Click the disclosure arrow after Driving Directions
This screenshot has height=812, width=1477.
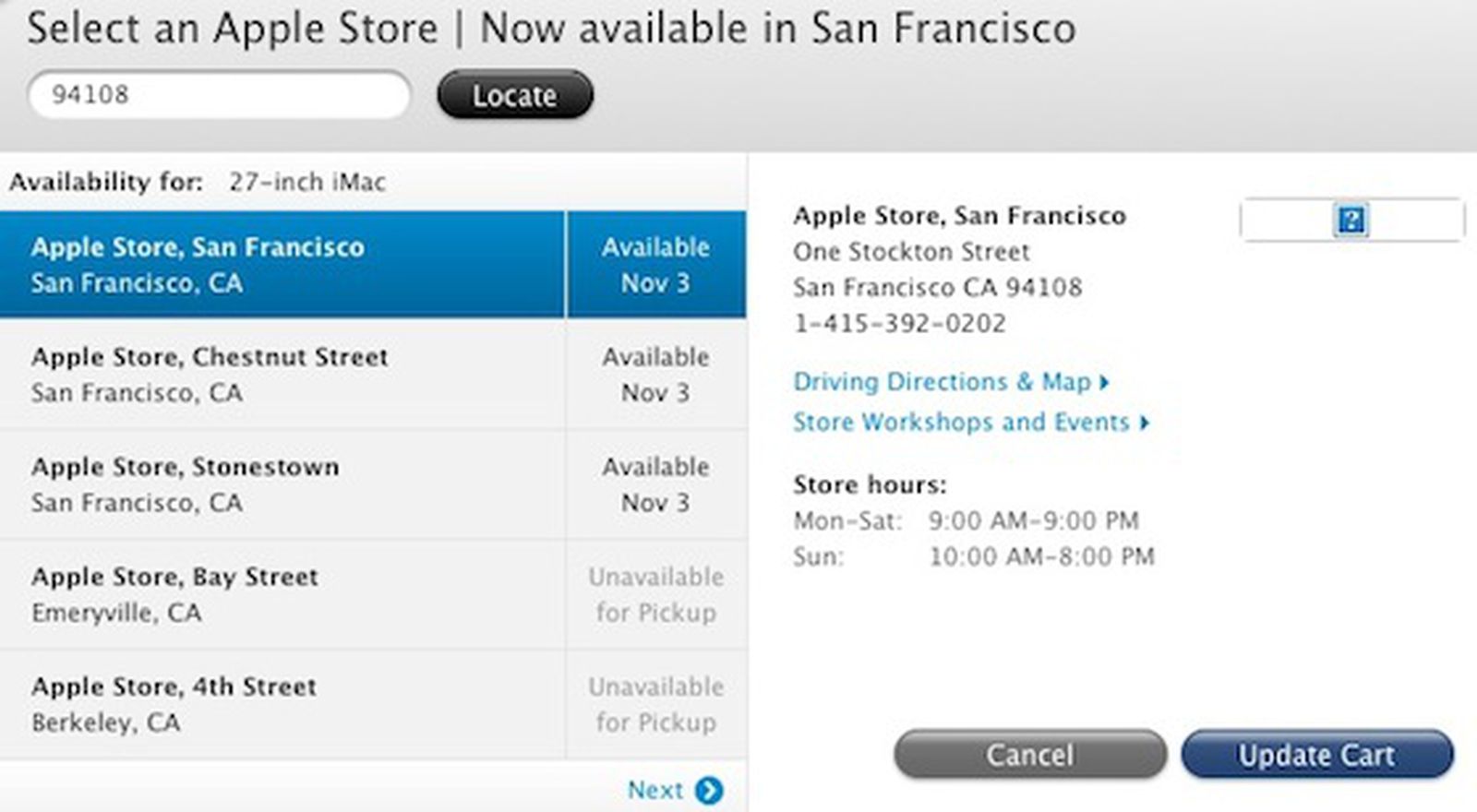tap(1104, 382)
